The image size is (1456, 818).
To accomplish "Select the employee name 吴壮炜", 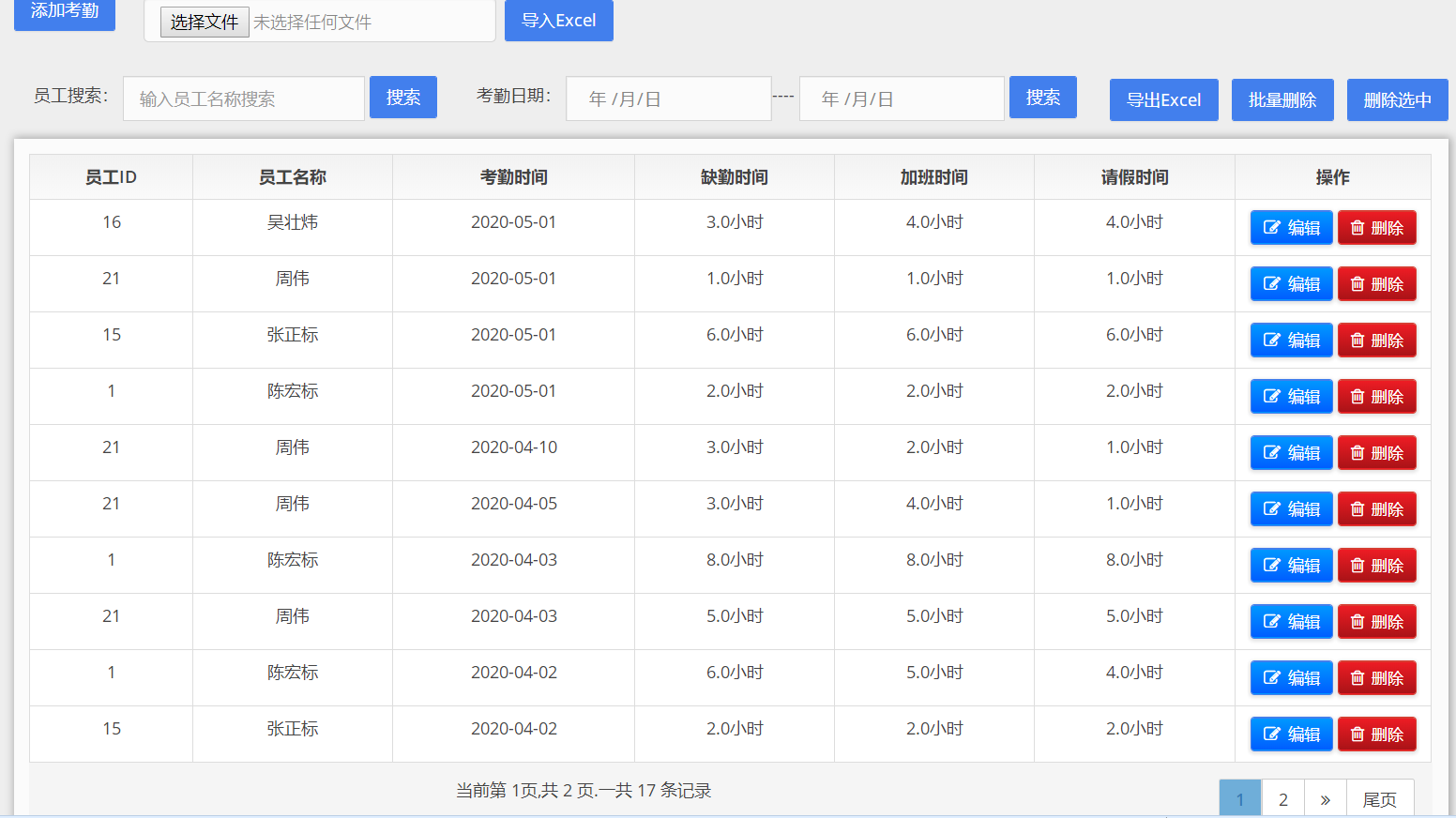I will [x=293, y=222].
